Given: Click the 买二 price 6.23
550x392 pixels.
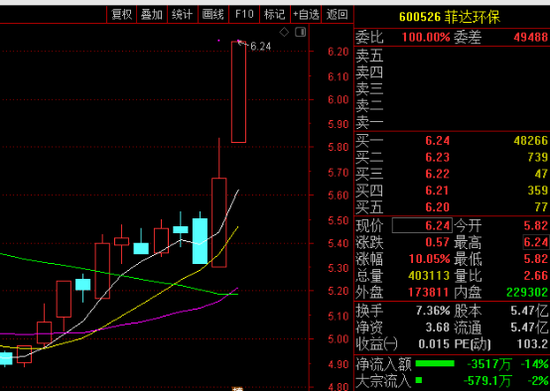Looking at the screenshot, I should click(x=437, y=157).
